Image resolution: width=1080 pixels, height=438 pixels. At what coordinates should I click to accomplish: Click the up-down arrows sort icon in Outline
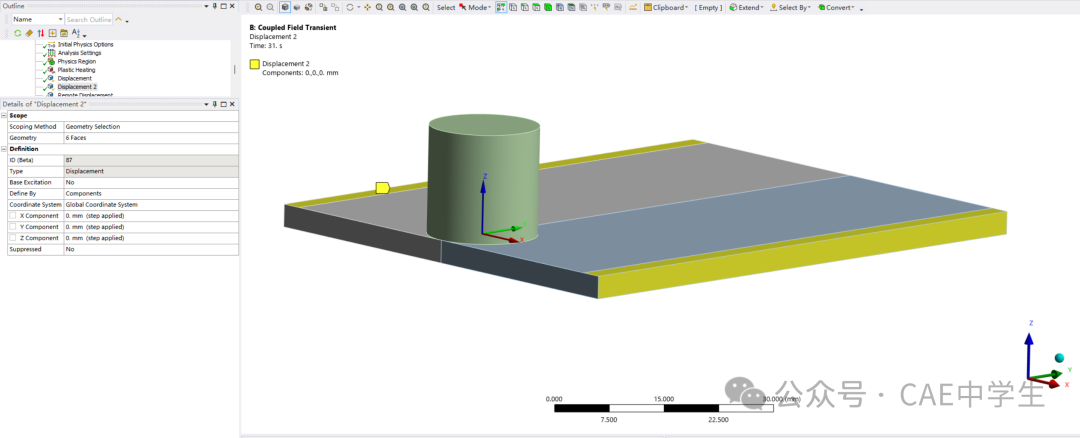[x=41, y=33]
